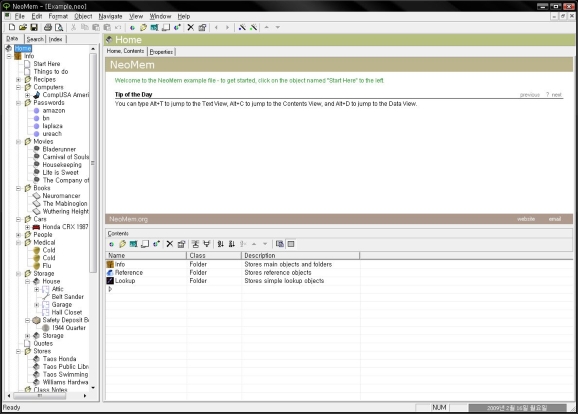Open the Format menu
Screen dimensions: 578x414
(58, 16)
